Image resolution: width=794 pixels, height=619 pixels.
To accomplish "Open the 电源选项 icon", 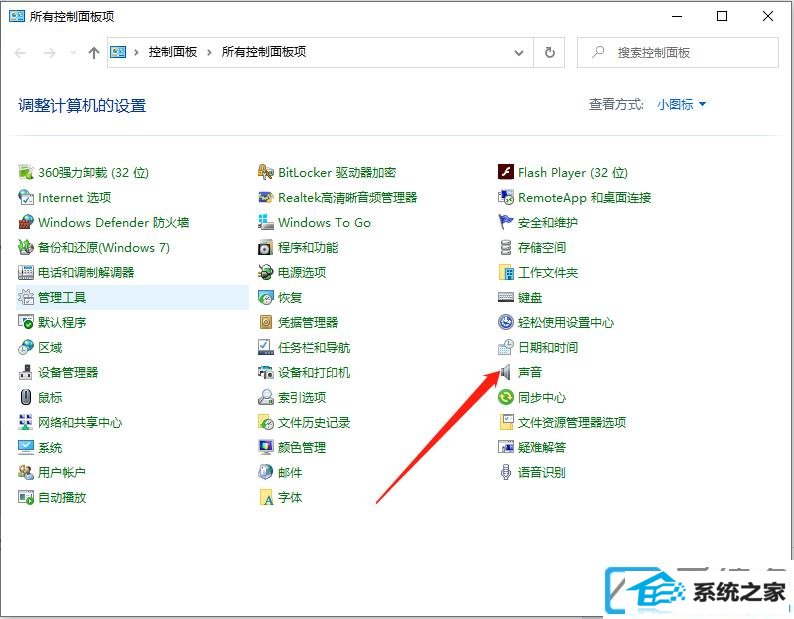I will [265, 272].
